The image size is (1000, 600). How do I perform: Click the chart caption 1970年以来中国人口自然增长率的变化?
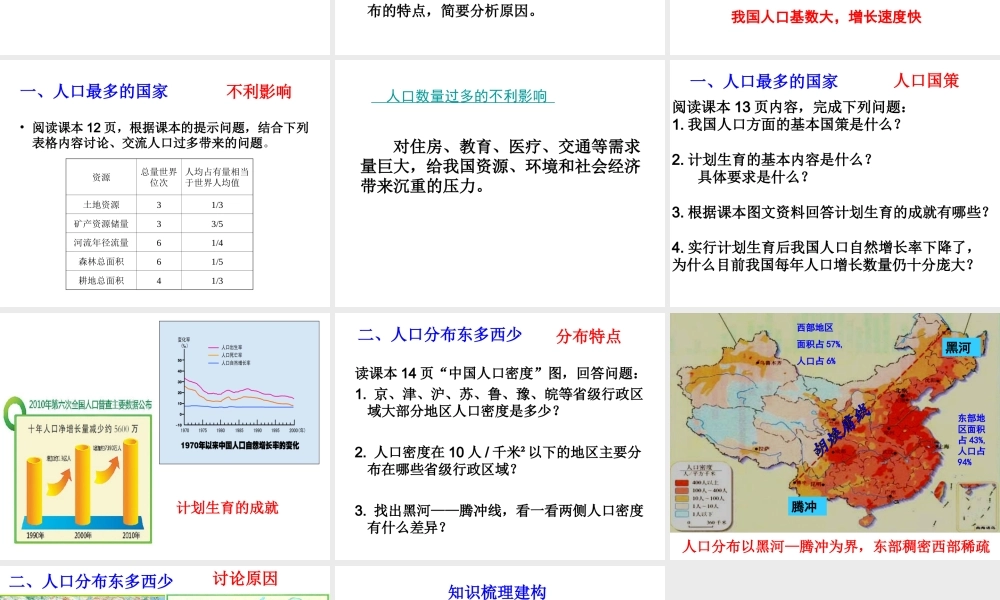pos(240,445)
